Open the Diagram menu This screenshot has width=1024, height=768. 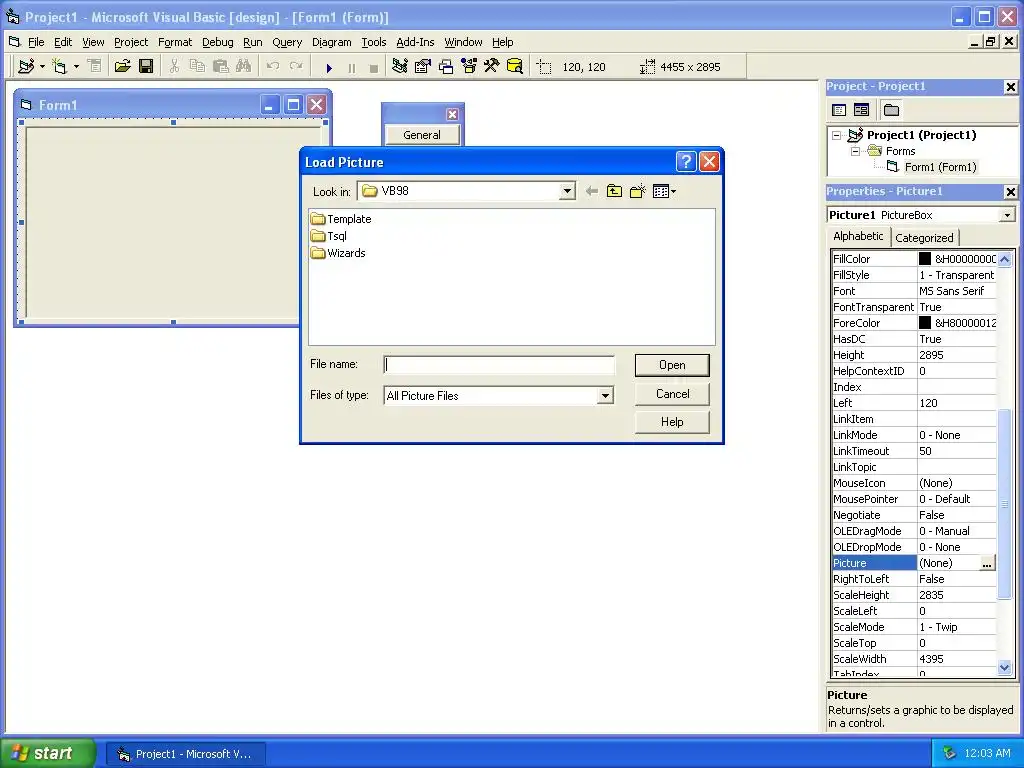pos(331,42)
